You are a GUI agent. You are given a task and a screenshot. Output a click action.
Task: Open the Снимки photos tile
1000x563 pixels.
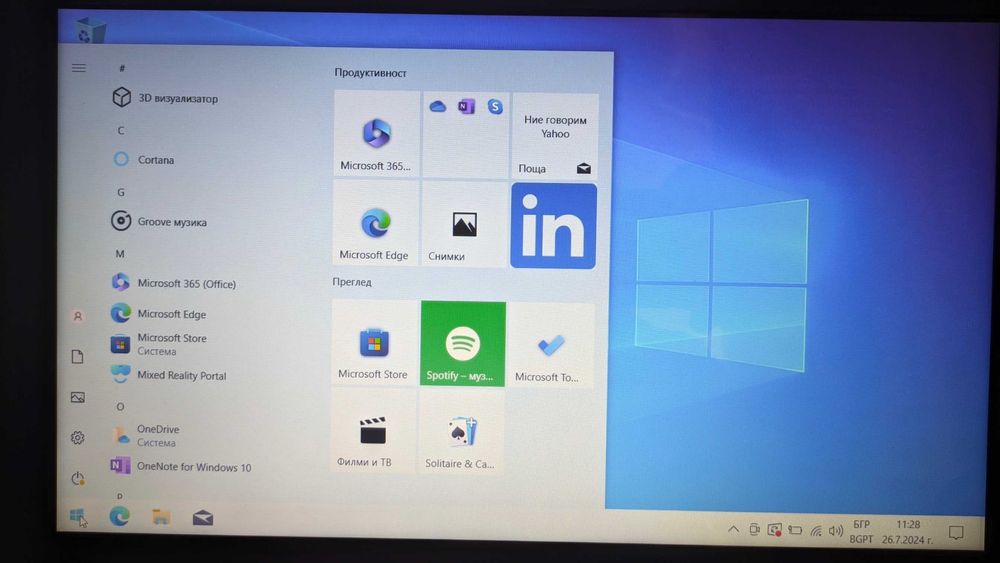click(464, 224)
